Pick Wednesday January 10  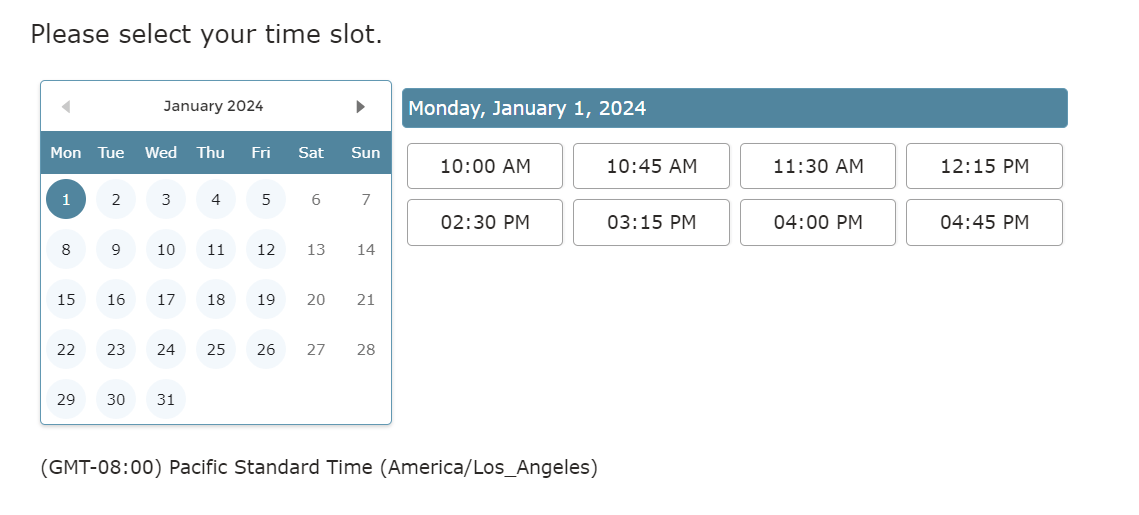tap(166, 249)
